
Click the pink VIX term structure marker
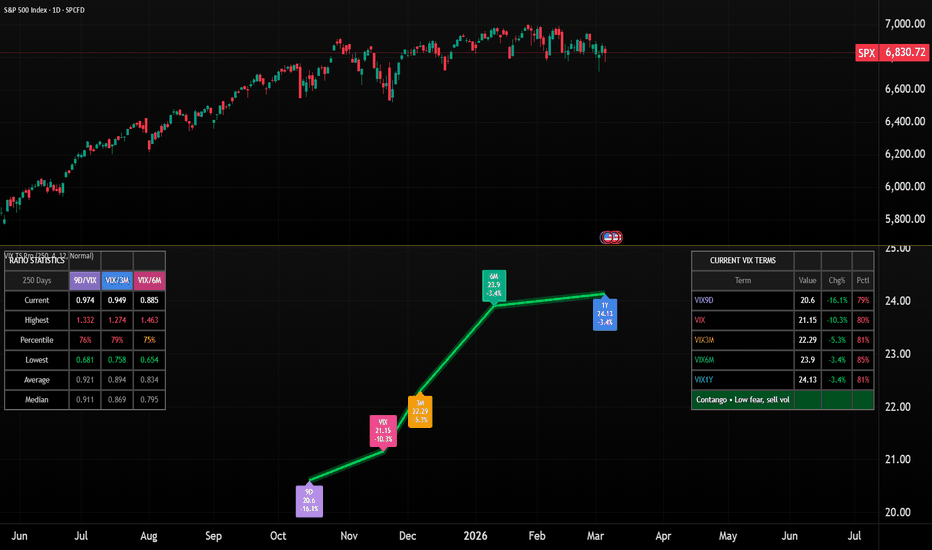[x=383, y=430]
